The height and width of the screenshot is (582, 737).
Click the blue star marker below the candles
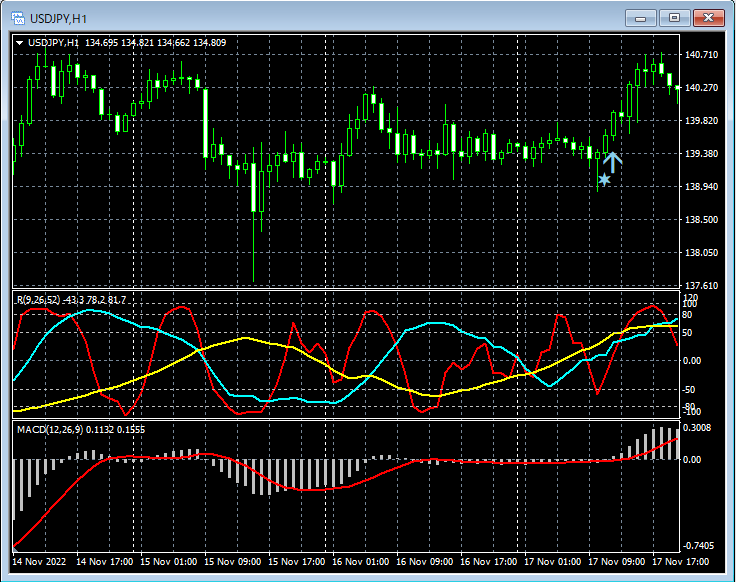(604, 180)
